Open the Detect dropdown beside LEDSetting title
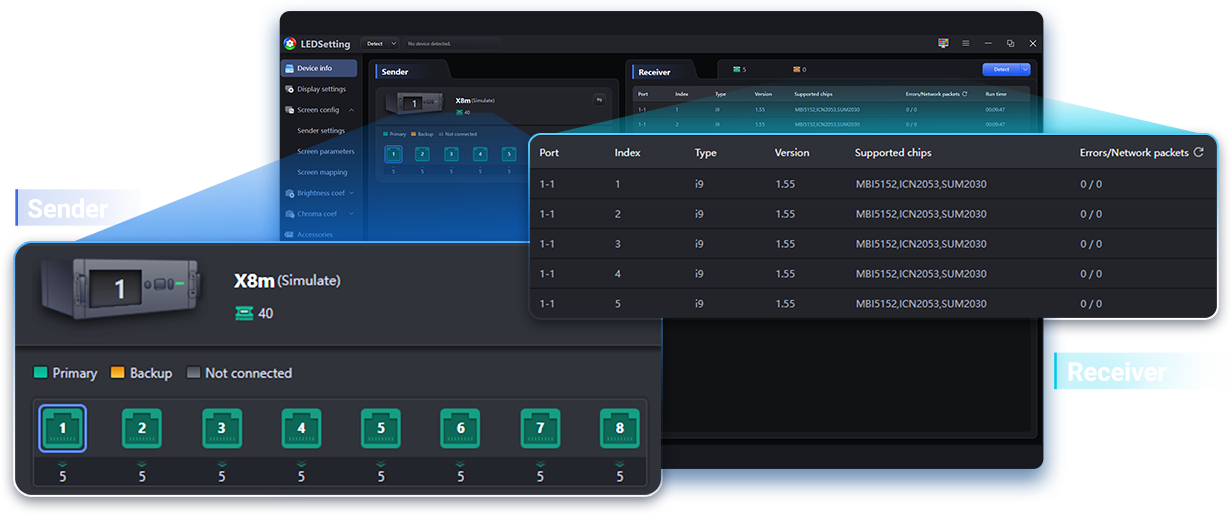The height and width of the screenshot is (515, 1232). click(x=380, y=44)
